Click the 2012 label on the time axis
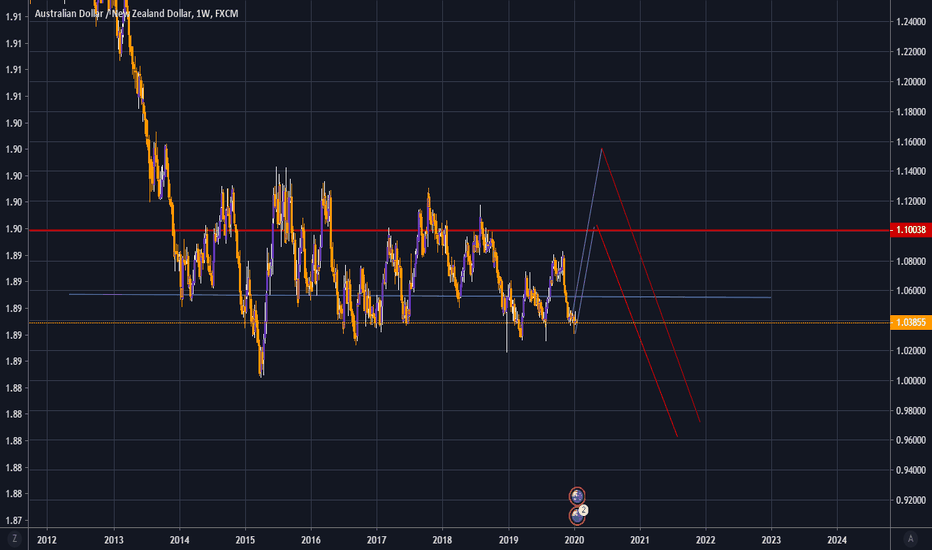This screenshot has height=550, width=932. [47, 539]
